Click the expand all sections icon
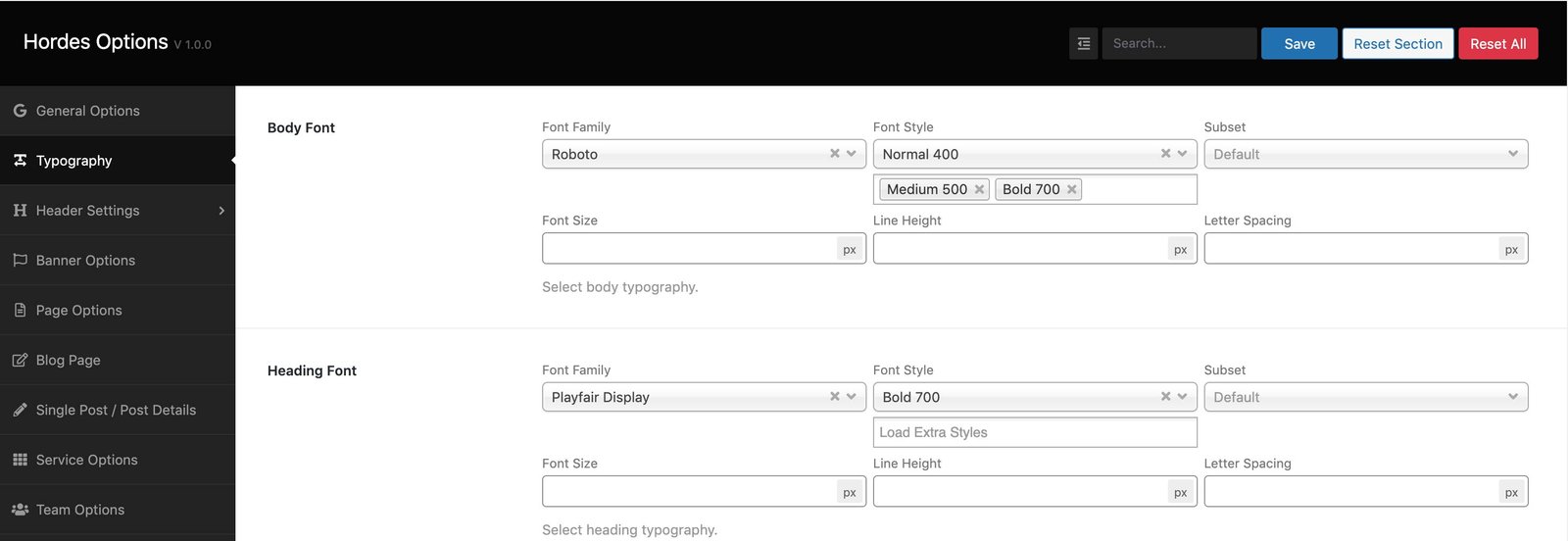The image size is (1568, 541). (1083, 43)
